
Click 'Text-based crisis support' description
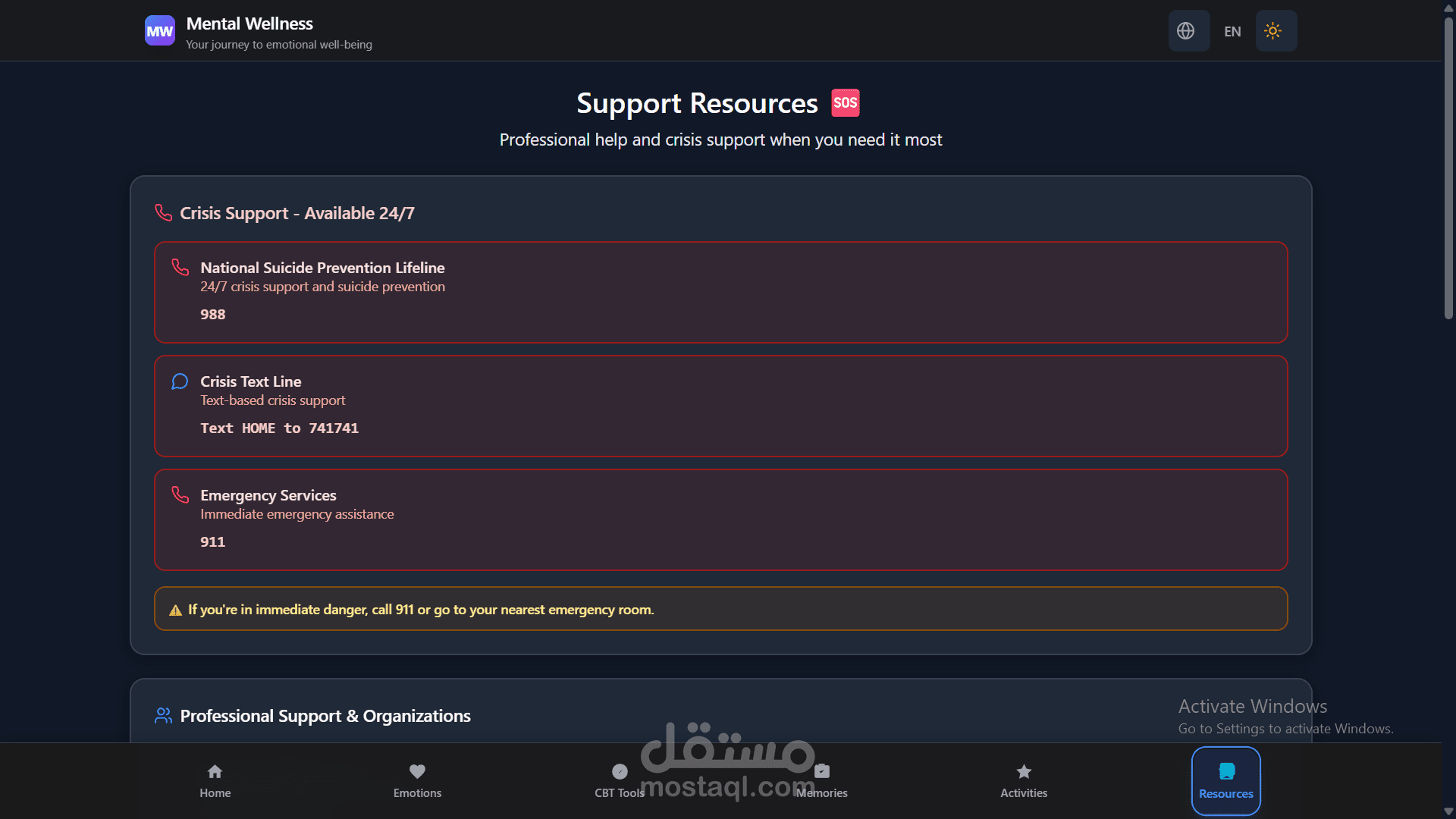coord(272,400)
